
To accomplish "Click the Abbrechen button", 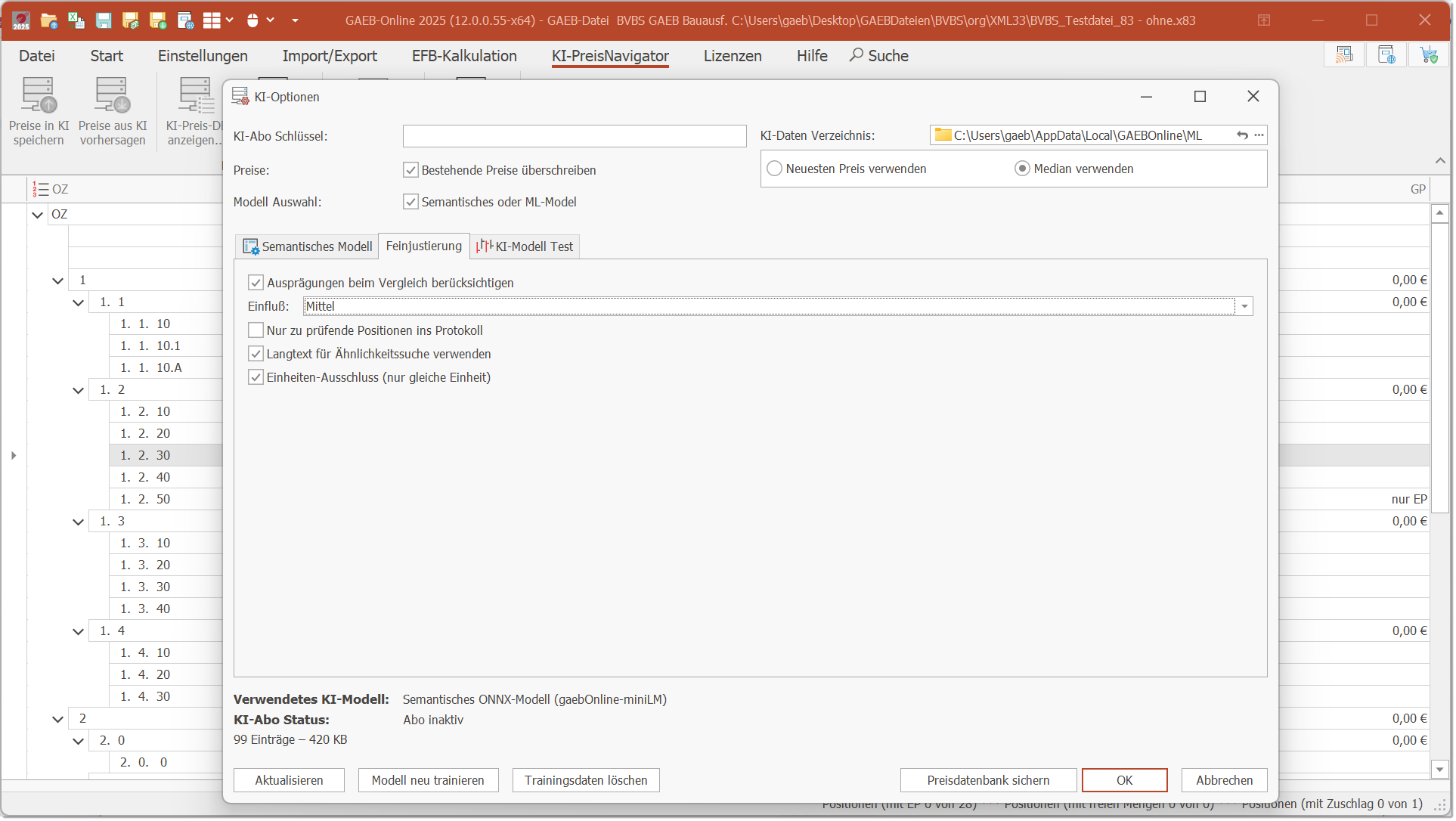I will 1224,781.
